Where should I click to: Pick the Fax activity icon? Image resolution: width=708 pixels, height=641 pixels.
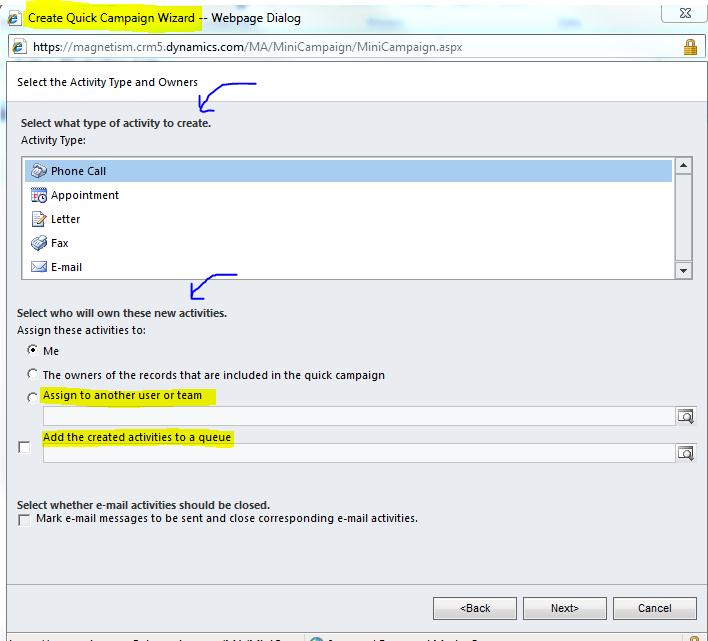point(39,243)
